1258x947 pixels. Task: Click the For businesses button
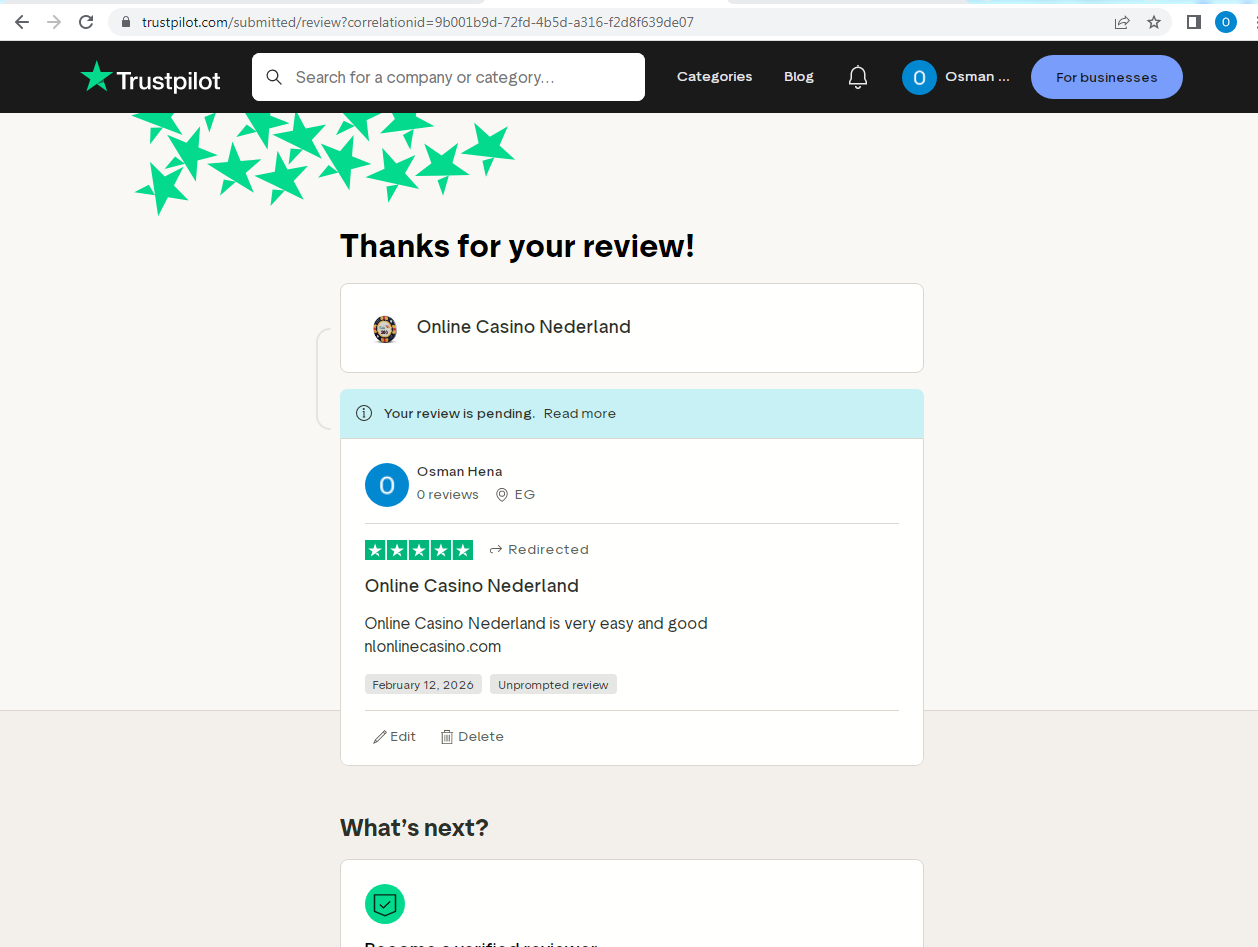[1107, 77]
